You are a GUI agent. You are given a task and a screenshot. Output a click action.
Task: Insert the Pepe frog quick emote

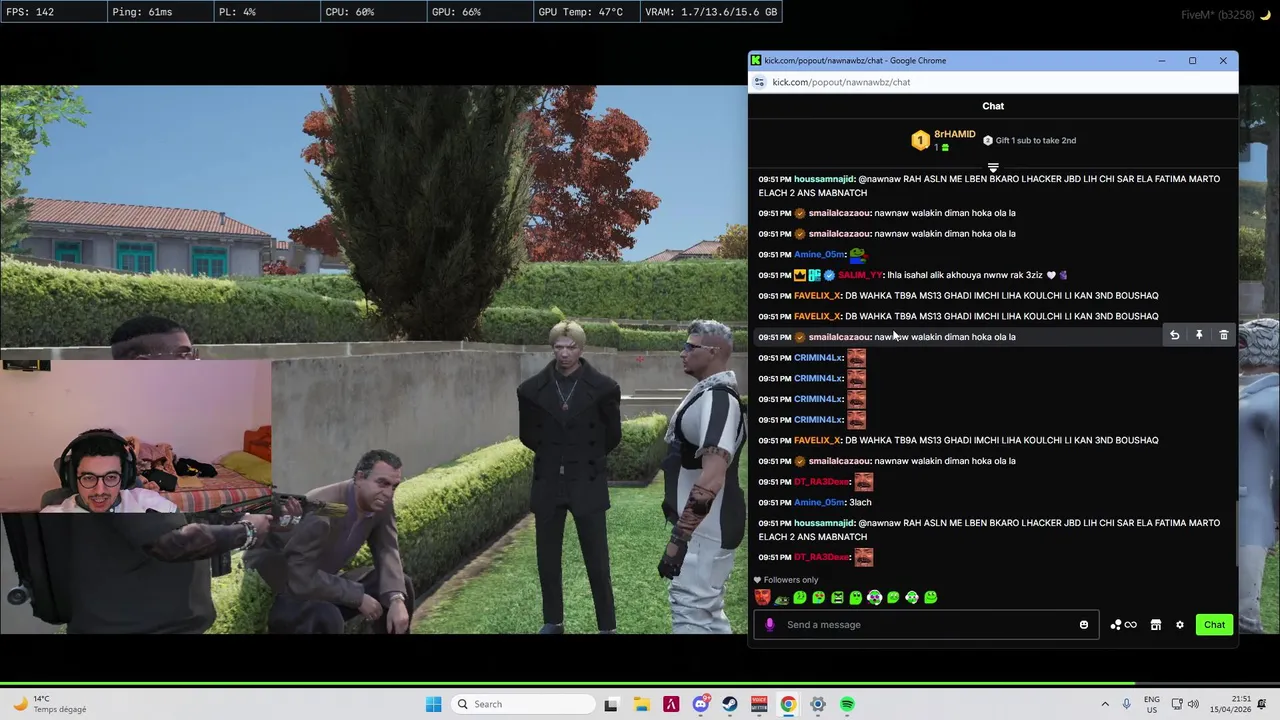[781, 598]
